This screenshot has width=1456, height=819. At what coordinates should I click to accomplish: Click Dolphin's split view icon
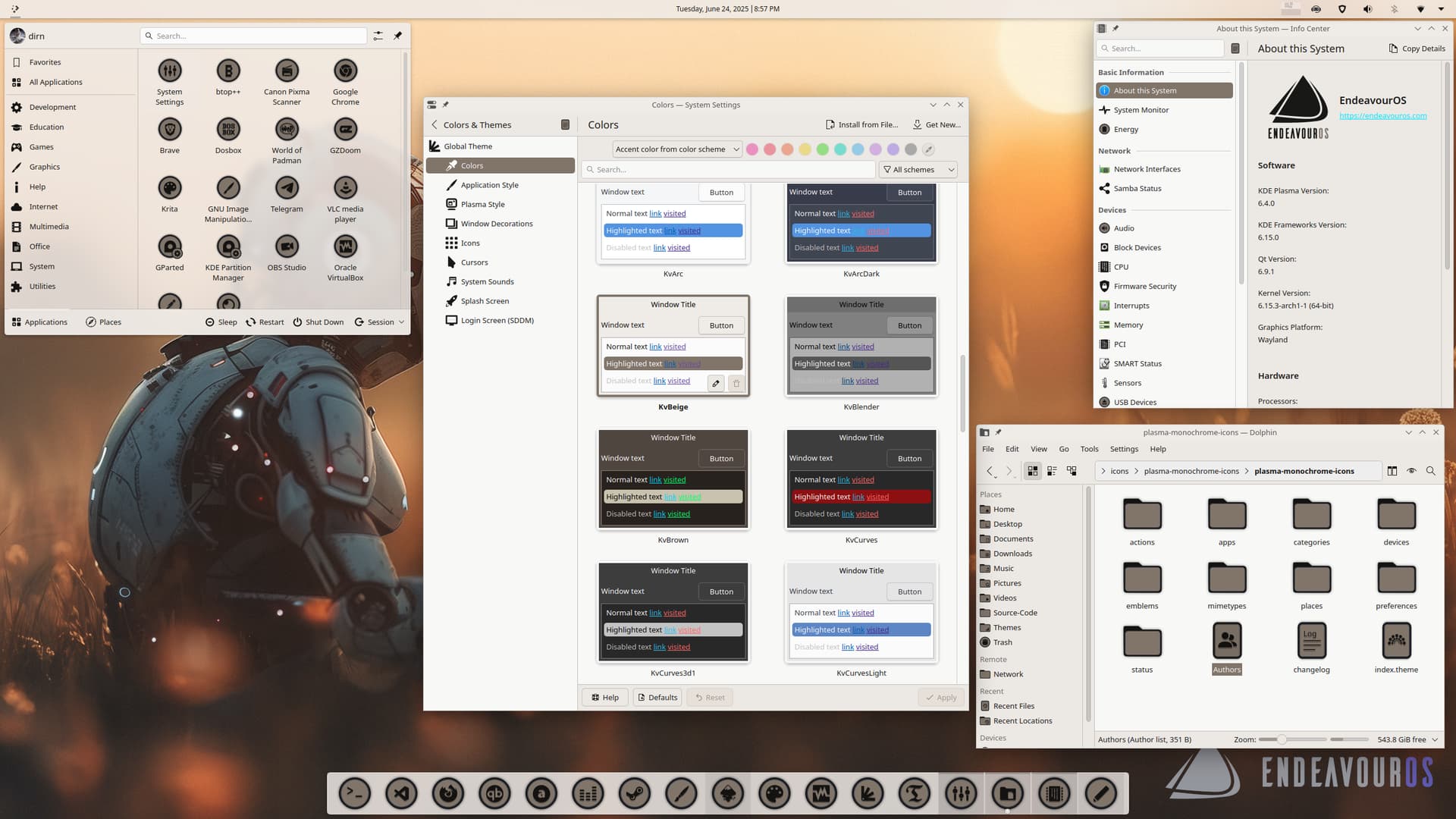pyautogui.click(x=1392, y=471)
